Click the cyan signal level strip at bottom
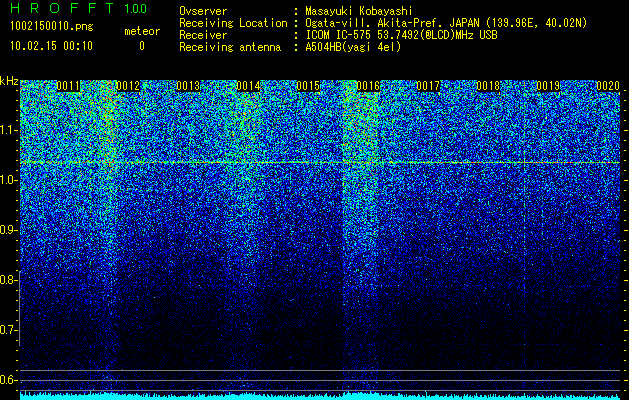629x400 pixels. click(320, 396)
